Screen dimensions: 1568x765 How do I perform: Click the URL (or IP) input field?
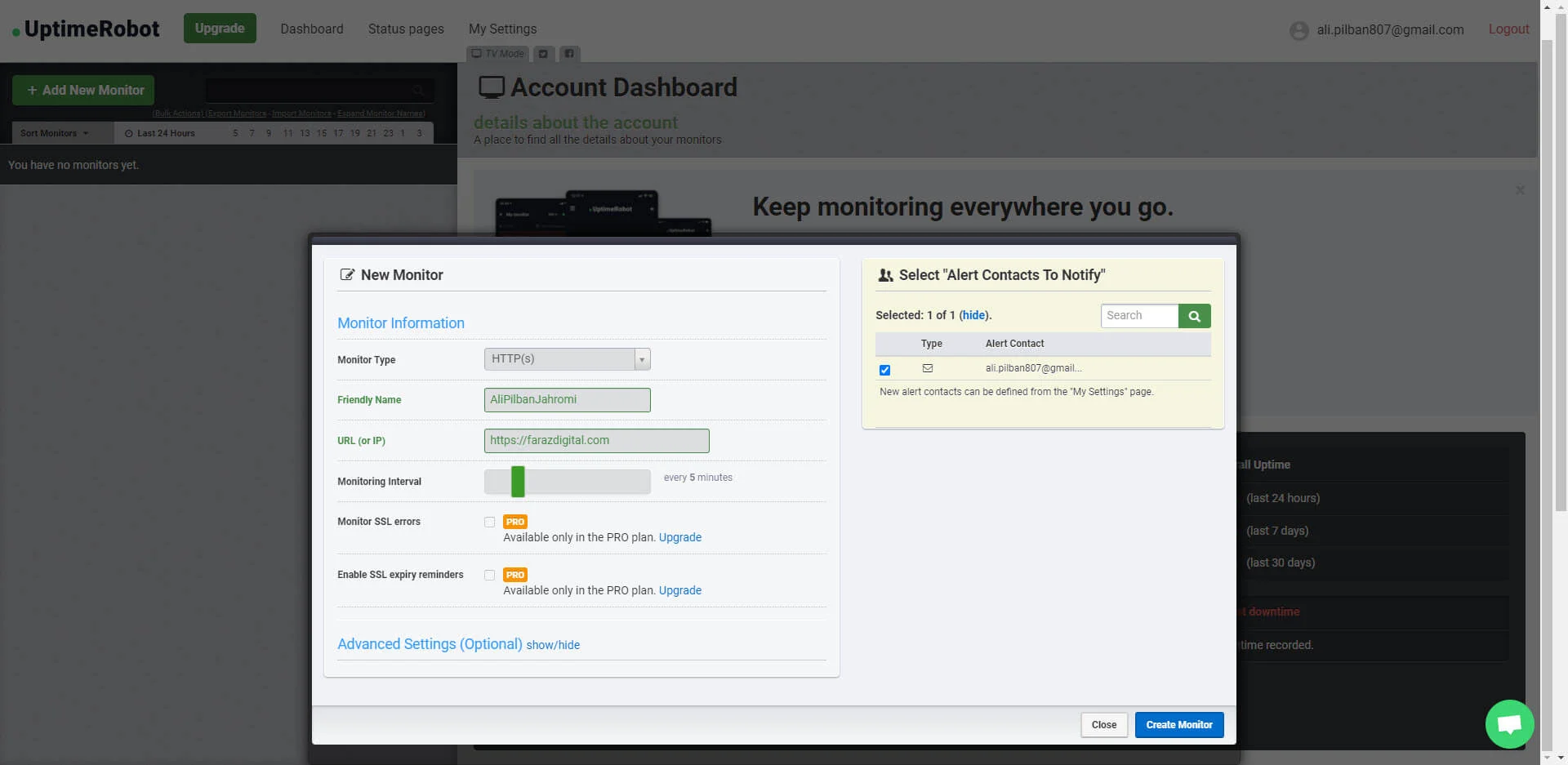[x=596, y=441]
